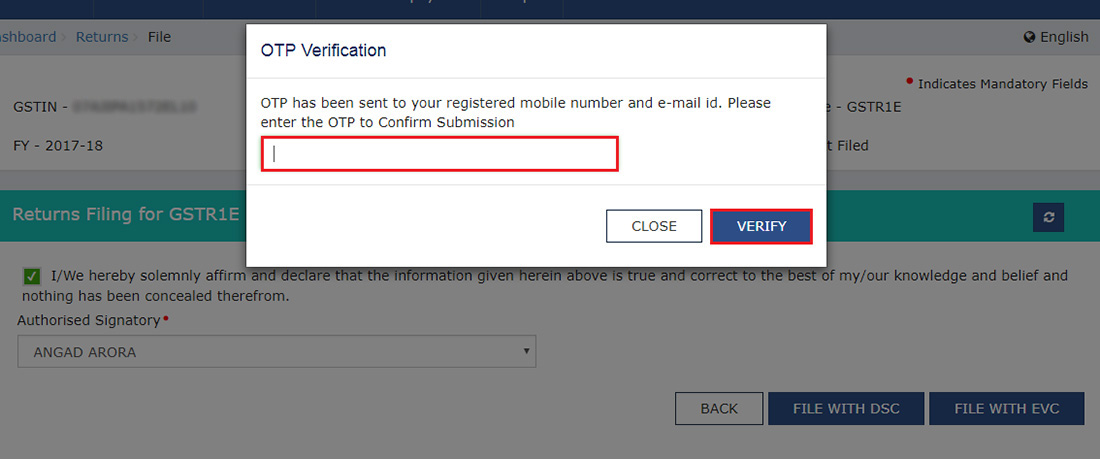Image resolution: width=1100 pixels, height=459 pixels.
Task: Focus the OTP entry field
Action: 440,154
